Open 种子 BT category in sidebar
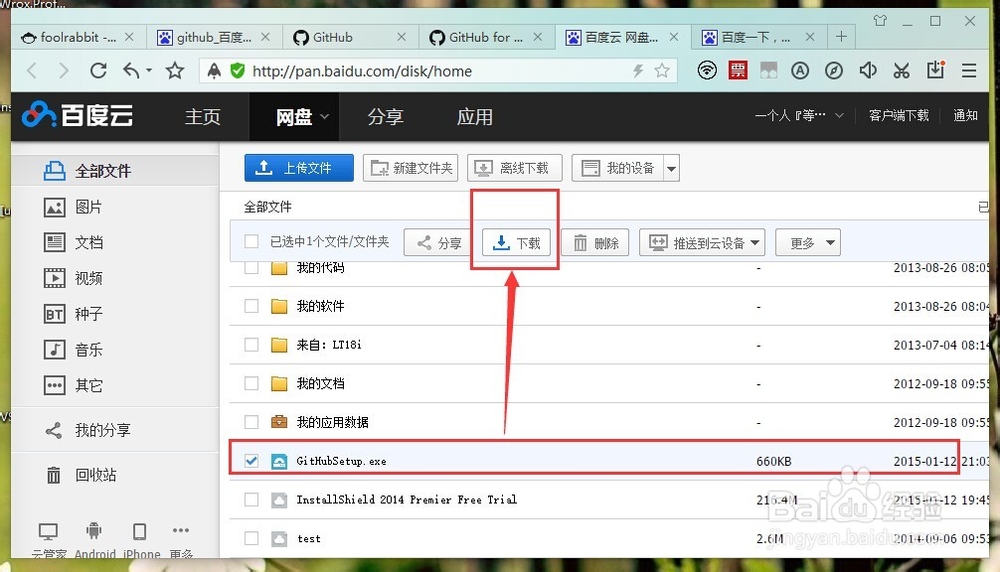1000x572 pixels. 73,314
